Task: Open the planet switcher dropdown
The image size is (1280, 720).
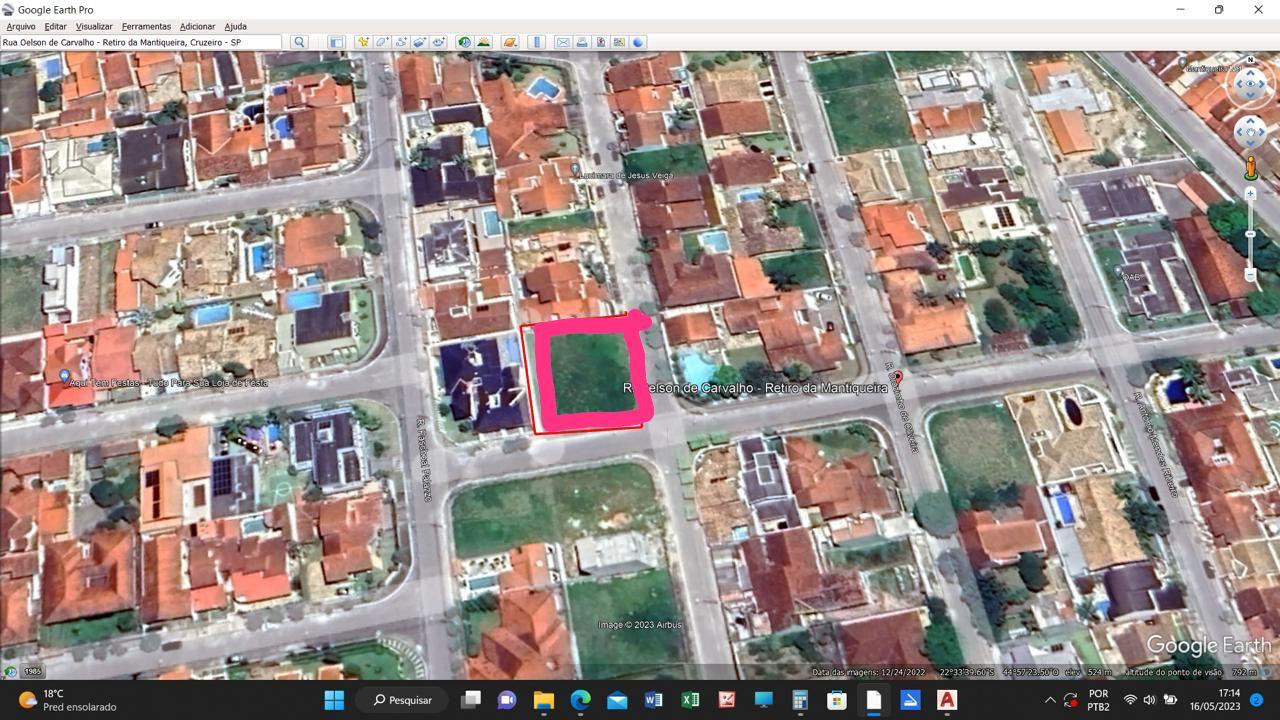Action: point(510,42)
